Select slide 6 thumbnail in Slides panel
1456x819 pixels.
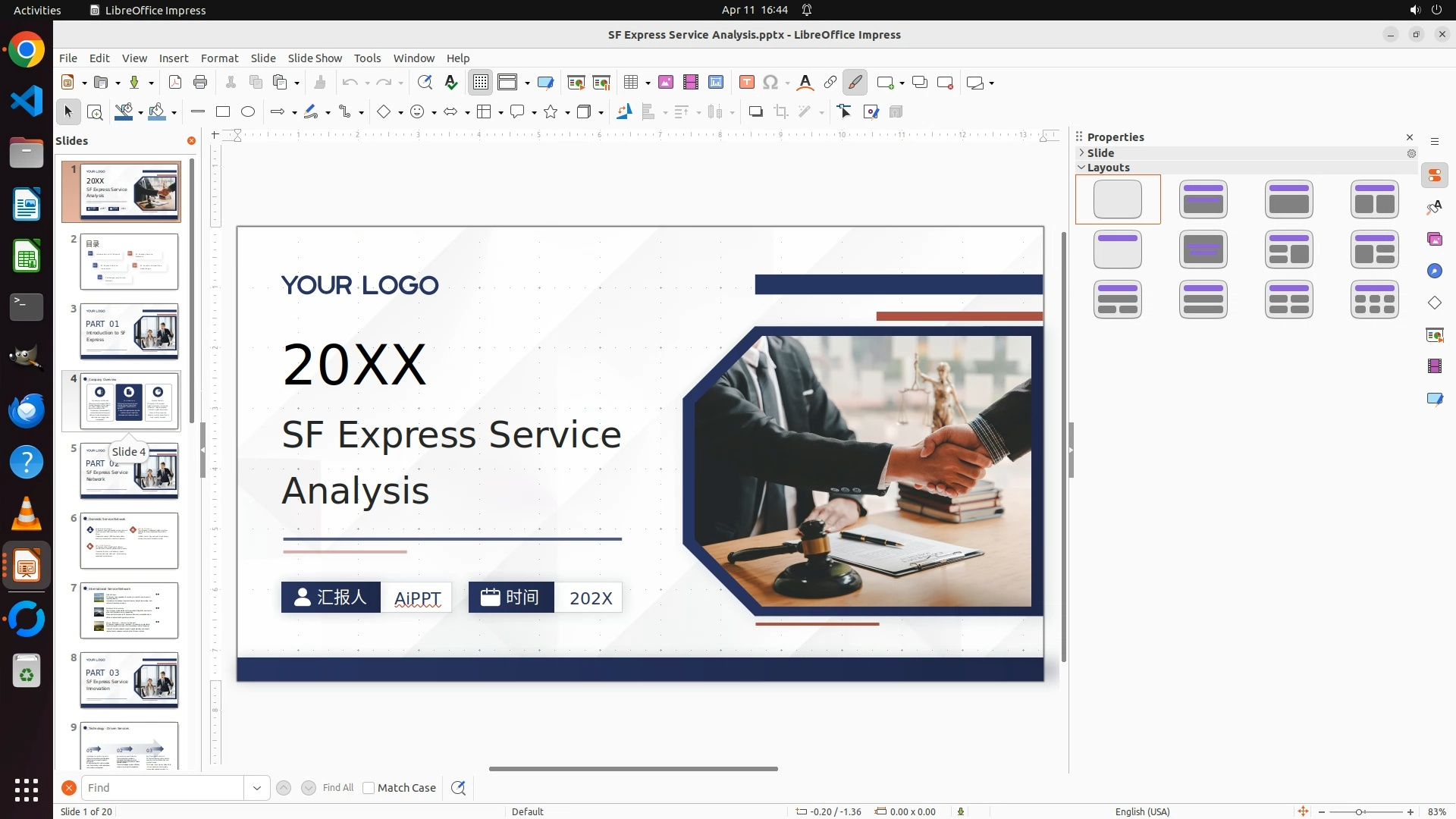tap(129, 541)
